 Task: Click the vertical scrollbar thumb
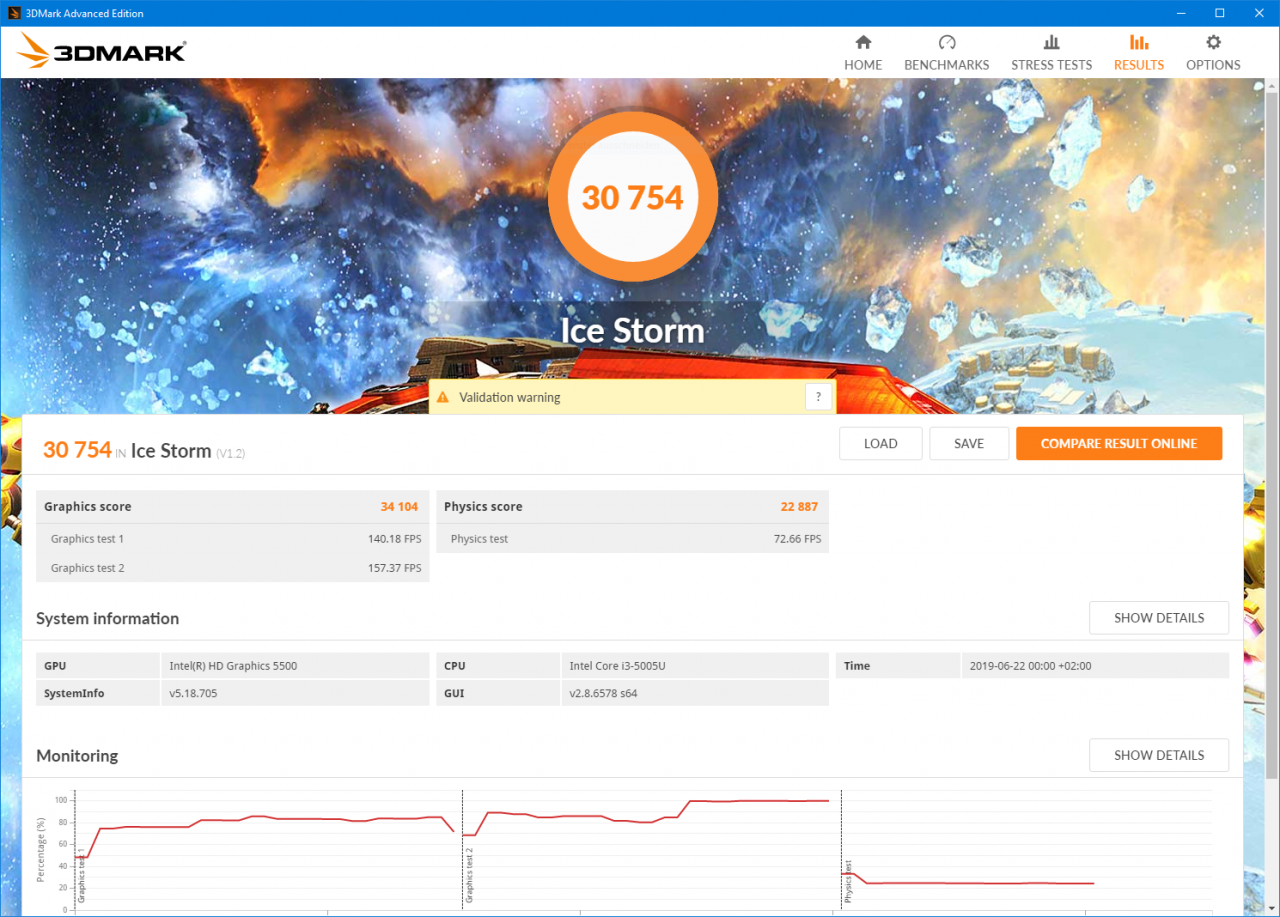[x=1271, y=435]
